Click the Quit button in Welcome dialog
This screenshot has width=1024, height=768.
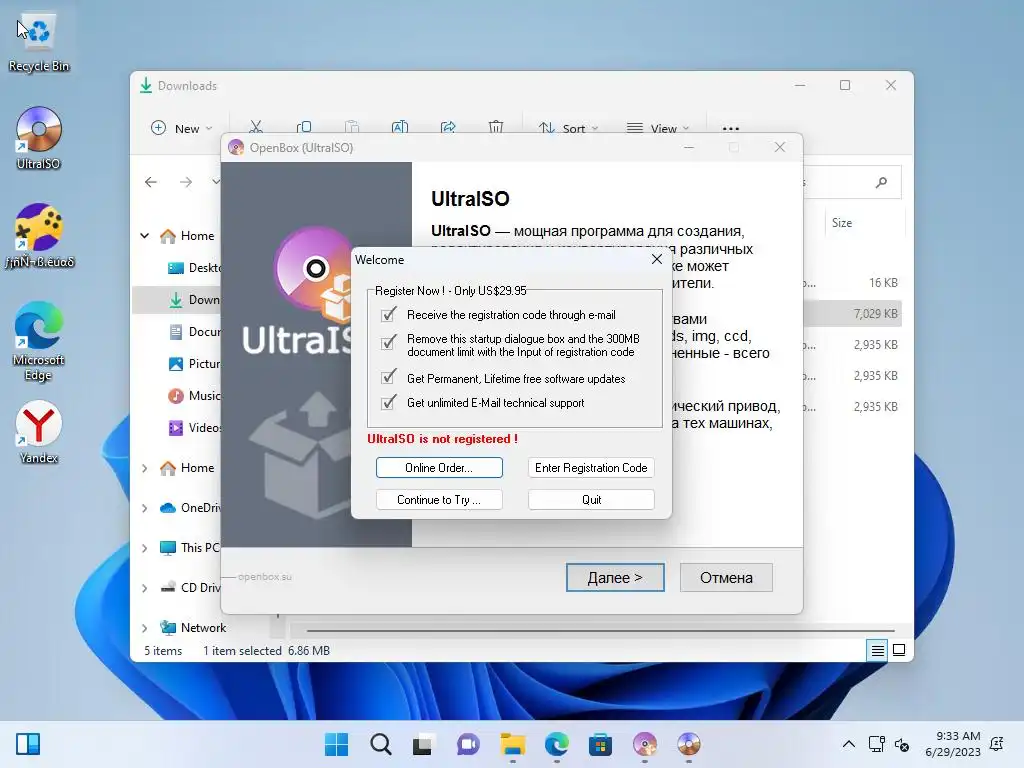591,500
